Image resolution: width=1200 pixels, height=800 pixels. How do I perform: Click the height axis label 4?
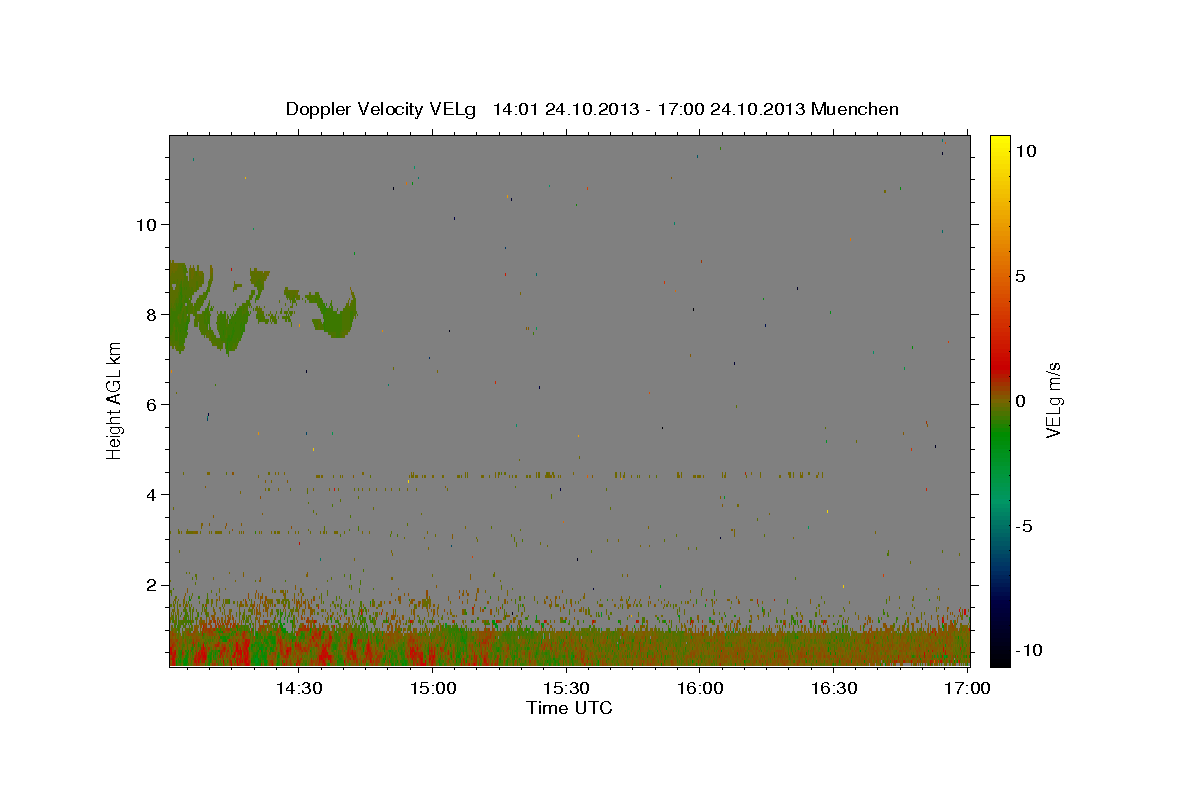(x=149, y=494)
